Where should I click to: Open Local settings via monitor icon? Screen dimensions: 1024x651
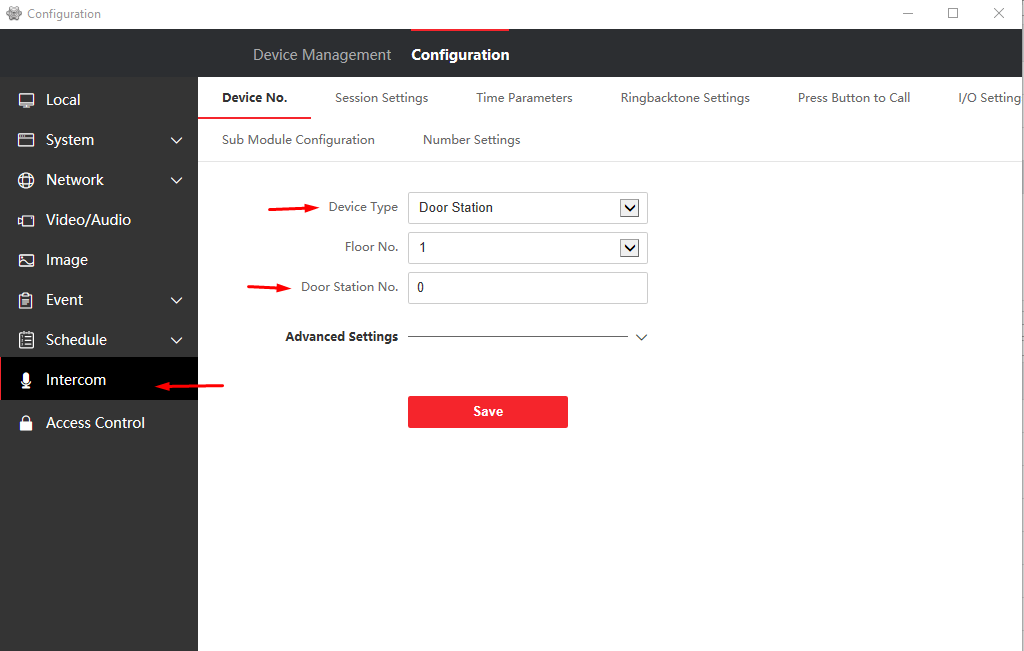click(x=26, y=100)
